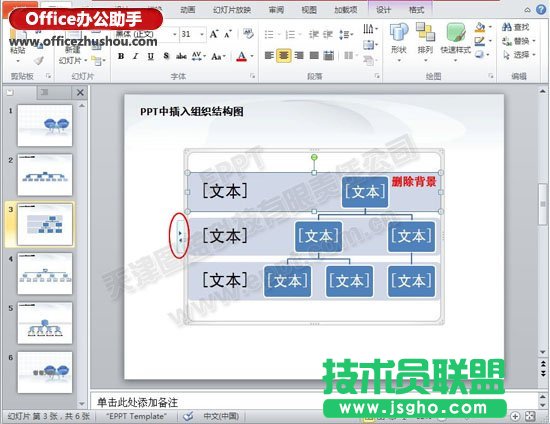Toggle Strikethrough formatting

coord(181,56)
